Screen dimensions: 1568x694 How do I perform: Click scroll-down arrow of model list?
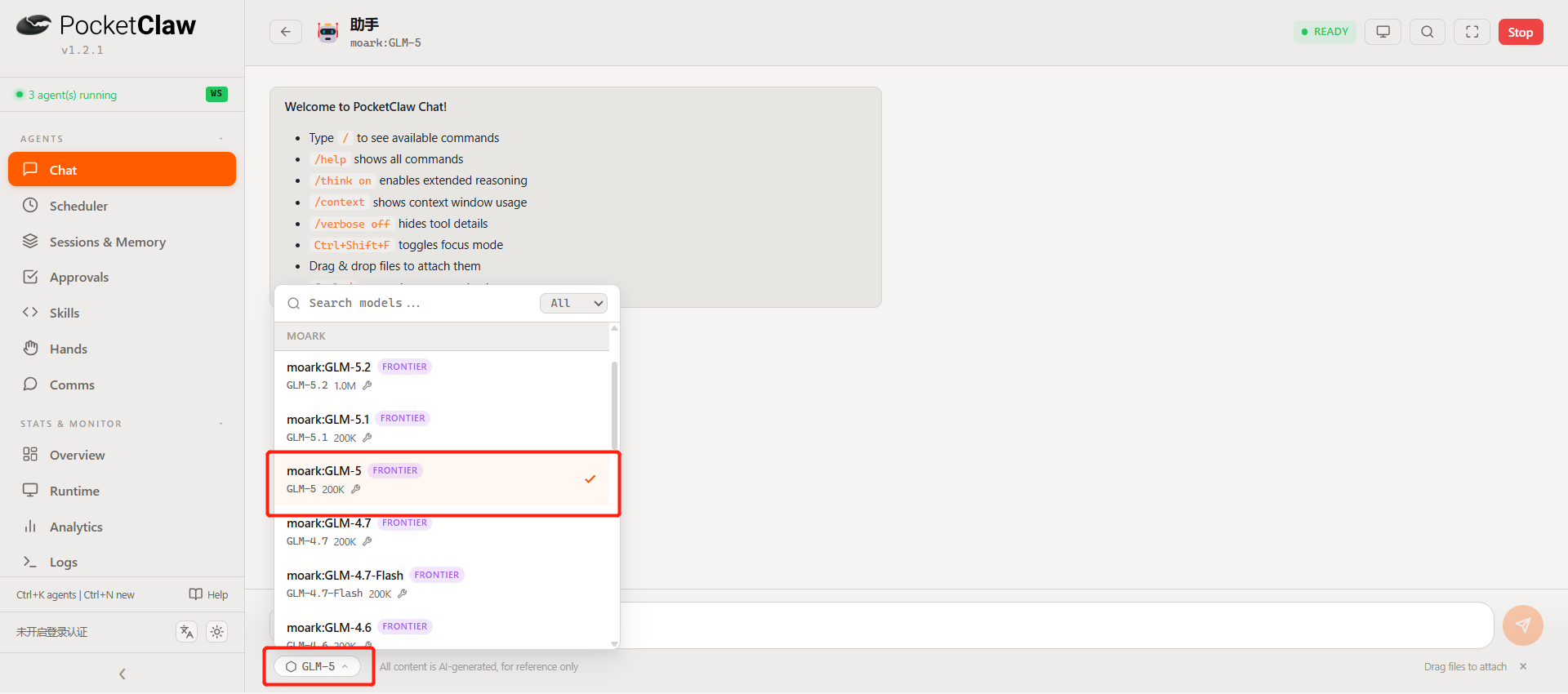(614, 644)
